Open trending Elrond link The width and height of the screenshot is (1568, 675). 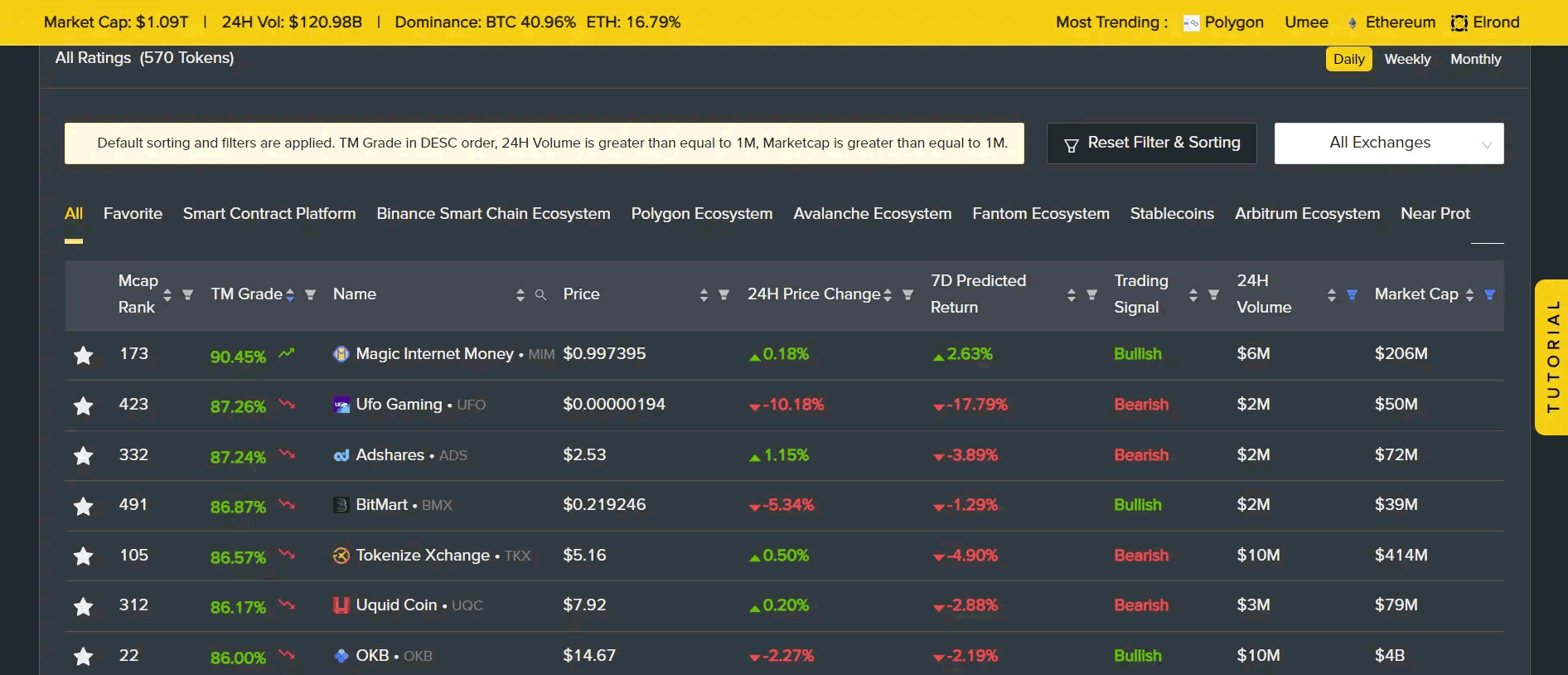(x=1486, y=22)
